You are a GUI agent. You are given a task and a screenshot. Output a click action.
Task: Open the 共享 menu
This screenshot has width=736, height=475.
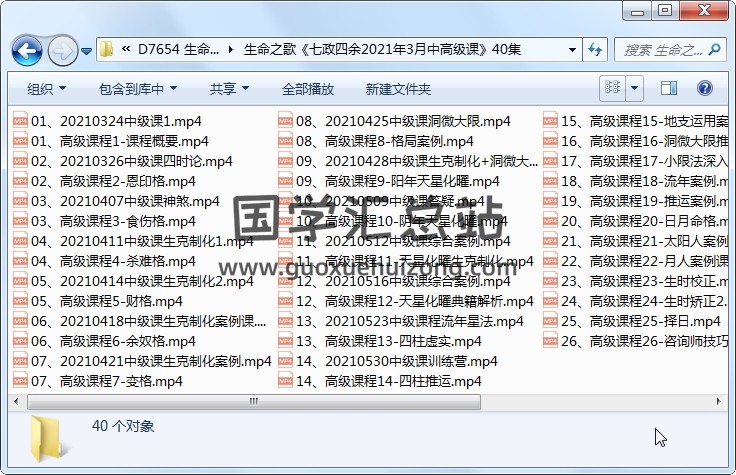pos(229,89)
